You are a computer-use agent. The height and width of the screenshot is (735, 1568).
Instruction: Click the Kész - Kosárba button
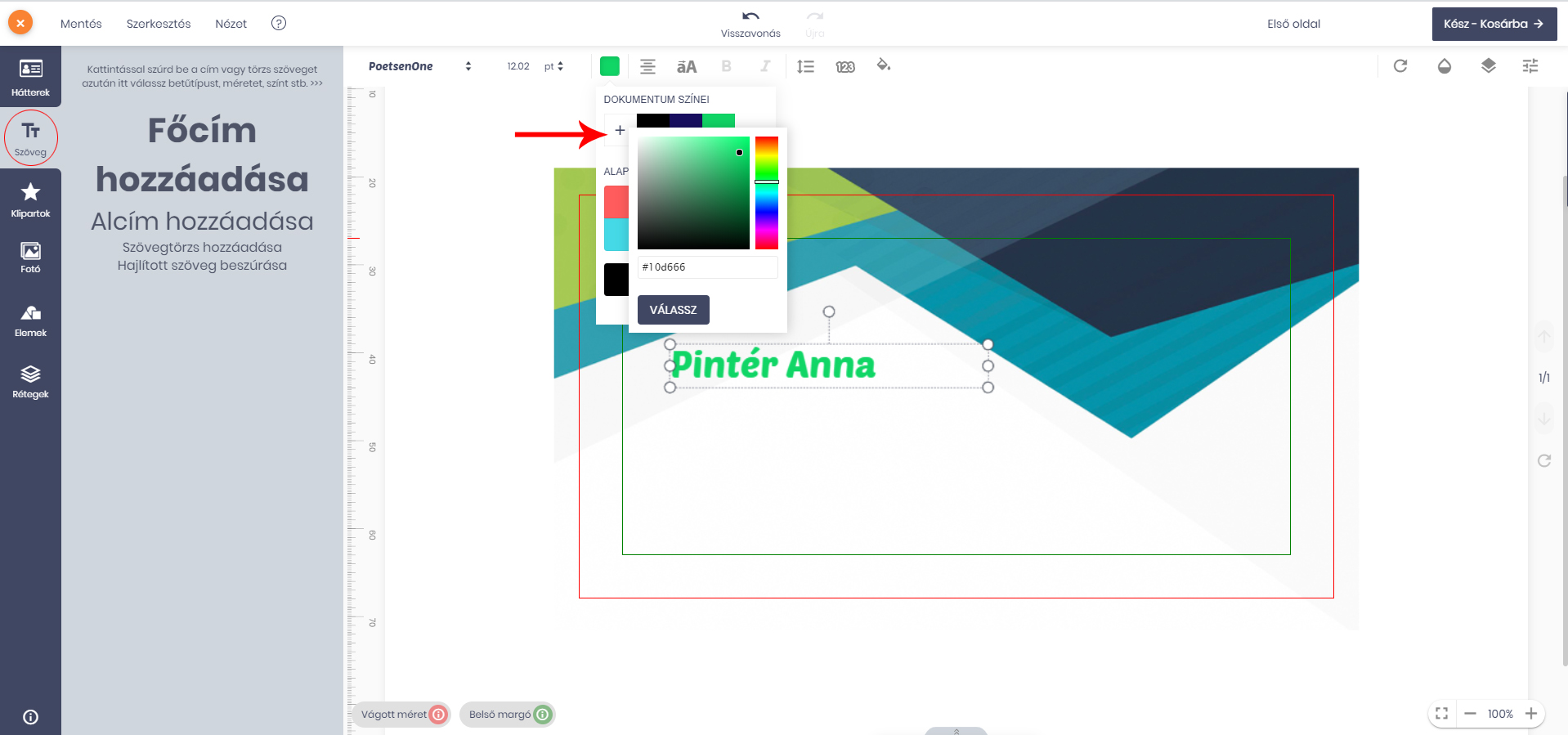tap(1494, 24)
